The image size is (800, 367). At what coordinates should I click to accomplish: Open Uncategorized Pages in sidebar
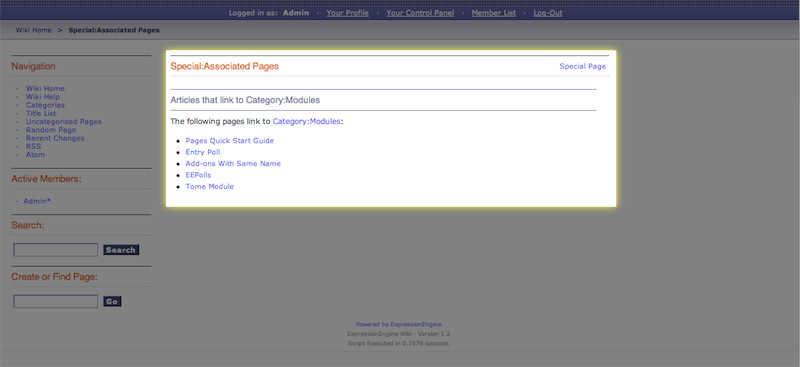[x=64, y=121]
